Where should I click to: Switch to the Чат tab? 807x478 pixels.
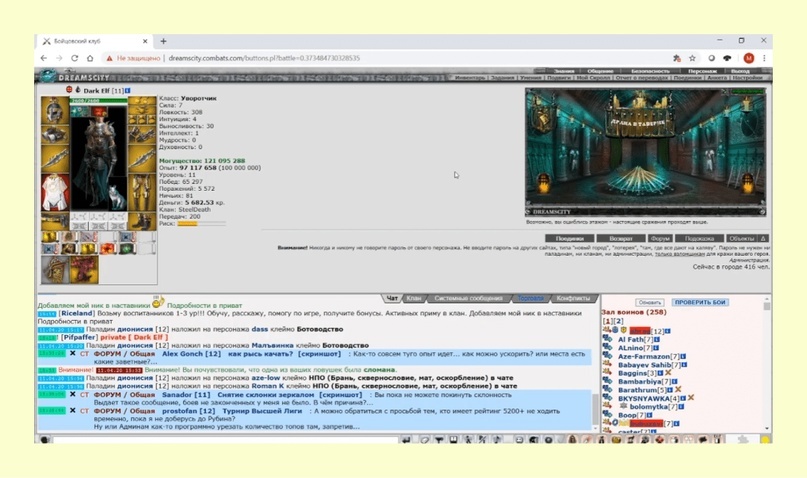click(x=392, y=298)
